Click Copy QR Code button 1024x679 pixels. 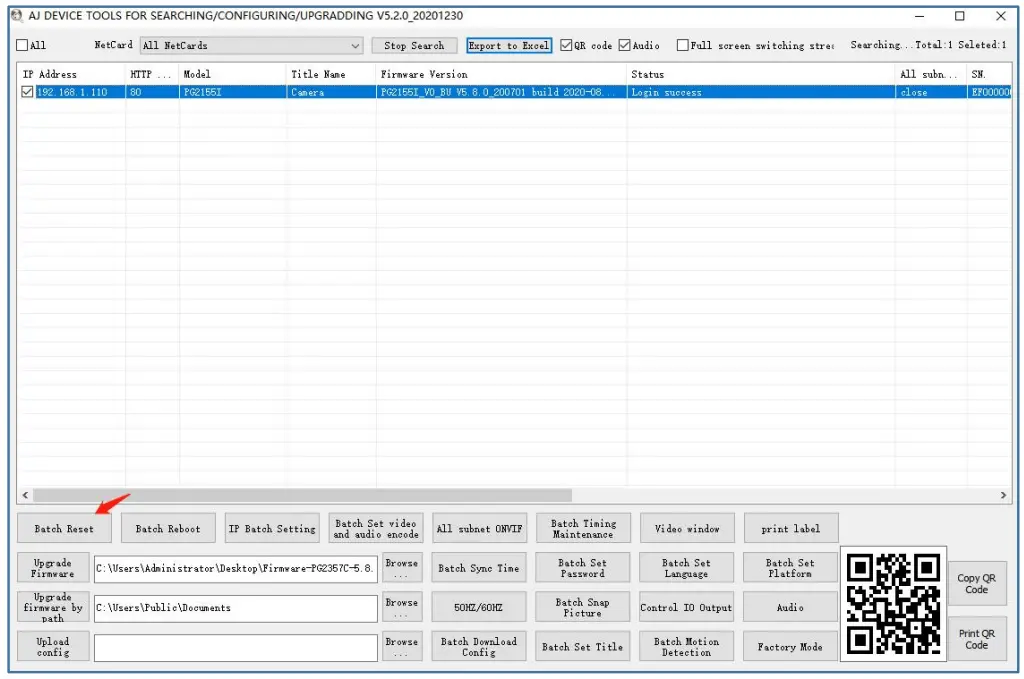[x=977, y=584]
